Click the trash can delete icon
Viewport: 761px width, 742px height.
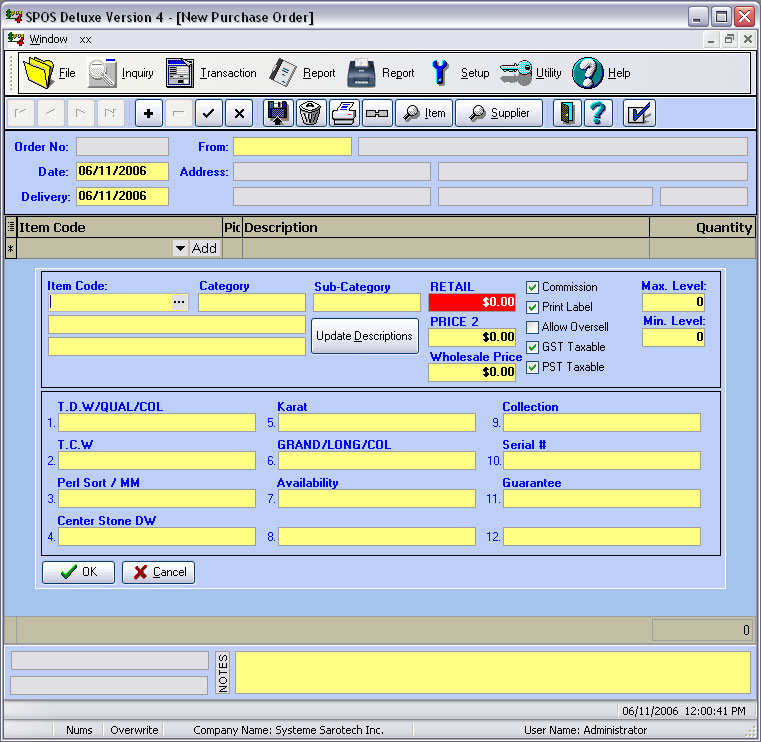tap(310, 113)
